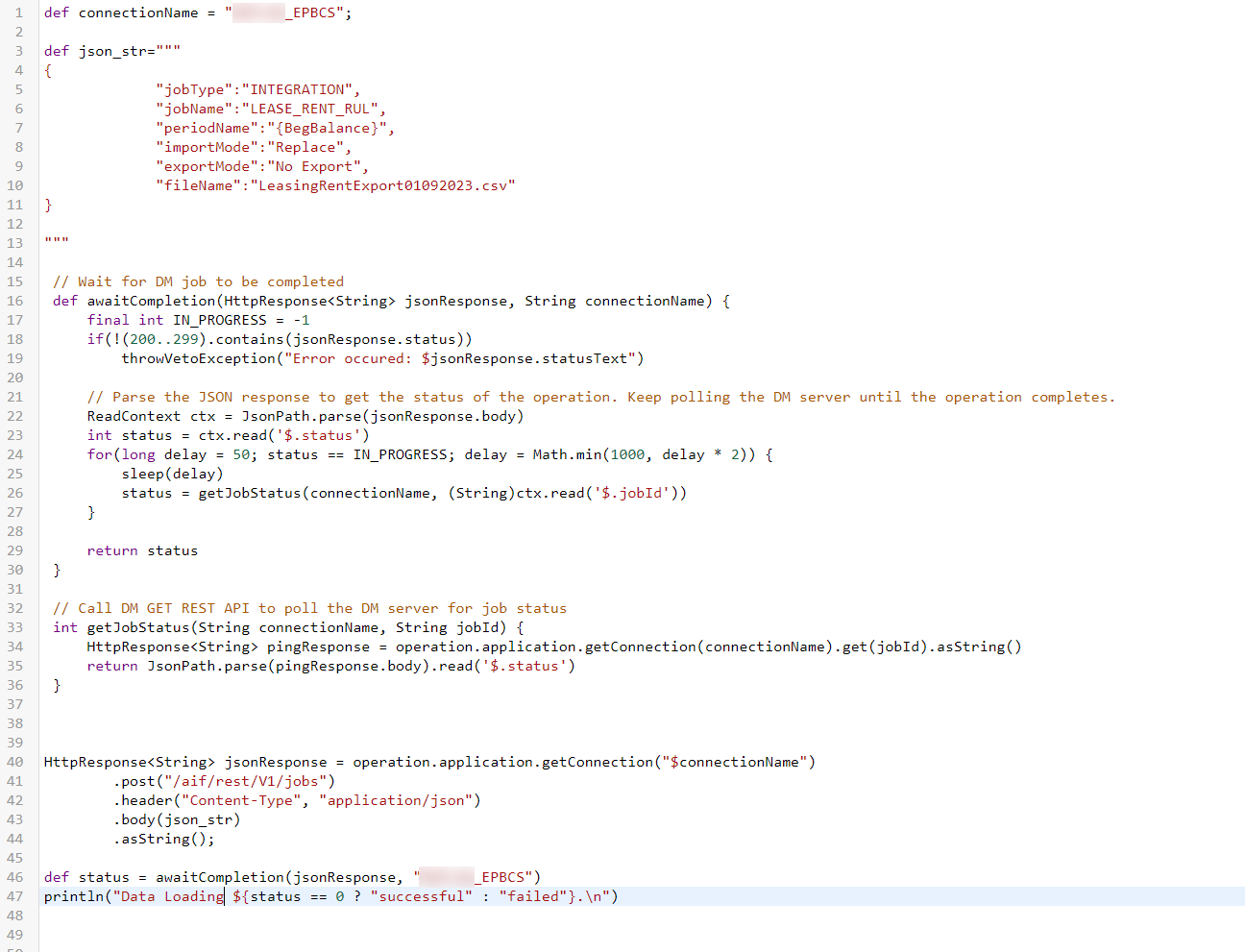Click the .post("/aif/rest/V1/jobs") line
Viewport: 1245px width, 952px height.
tap(225, 781)
